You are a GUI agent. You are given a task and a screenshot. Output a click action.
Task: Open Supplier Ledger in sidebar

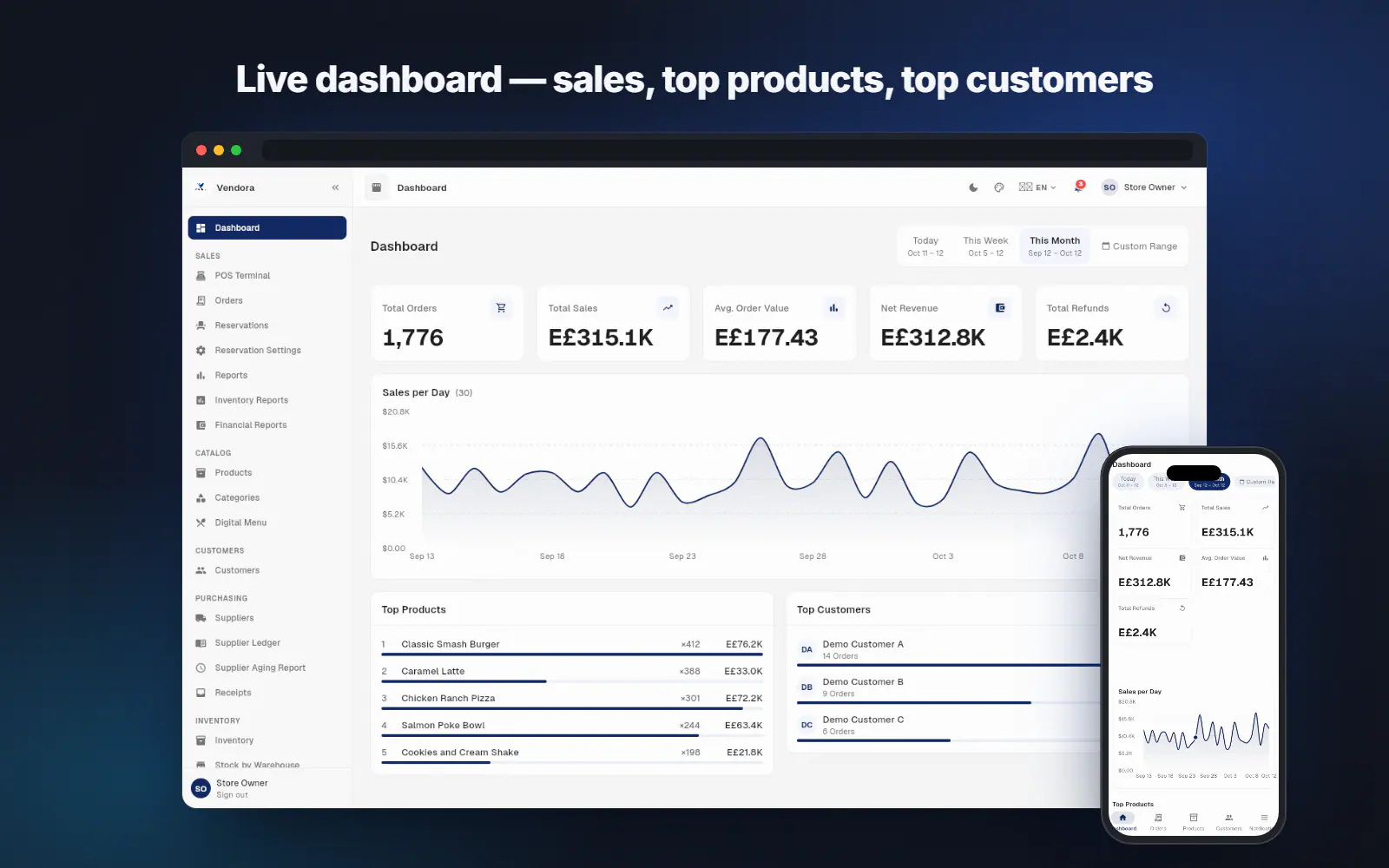(267, 643)
